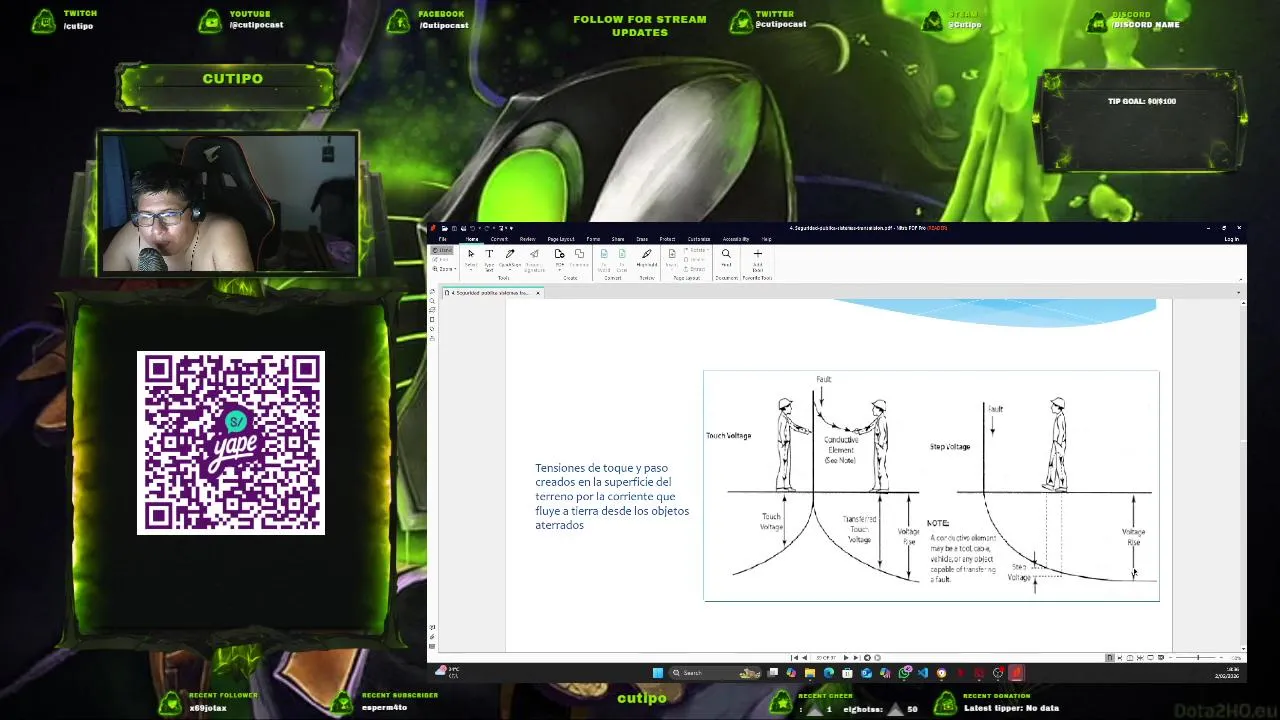
Task: Click text 'Tensiones de toque y paso'
Action: [x=601, y=468]
